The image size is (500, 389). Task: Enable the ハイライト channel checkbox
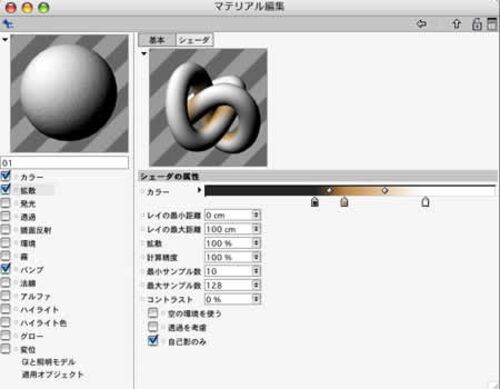[6, 309]
